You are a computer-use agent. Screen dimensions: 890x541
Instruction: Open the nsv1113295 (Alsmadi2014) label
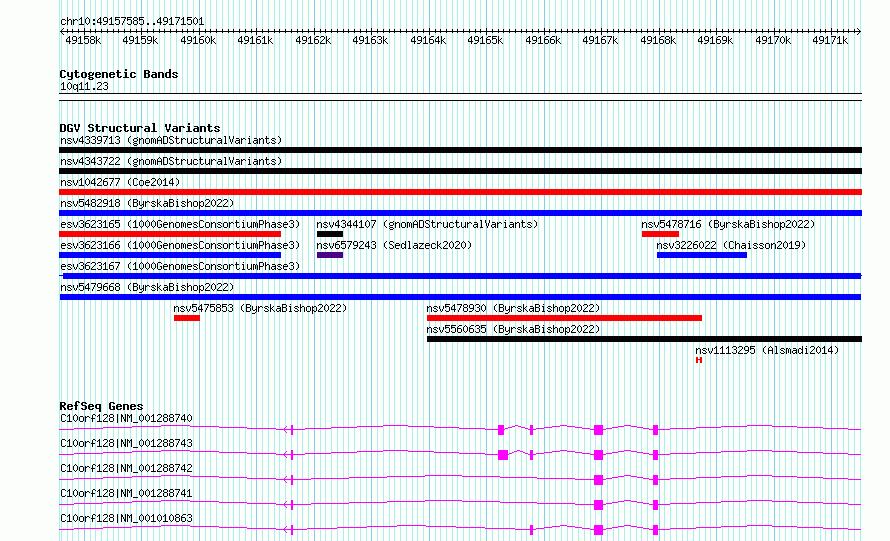pos(767,350)
